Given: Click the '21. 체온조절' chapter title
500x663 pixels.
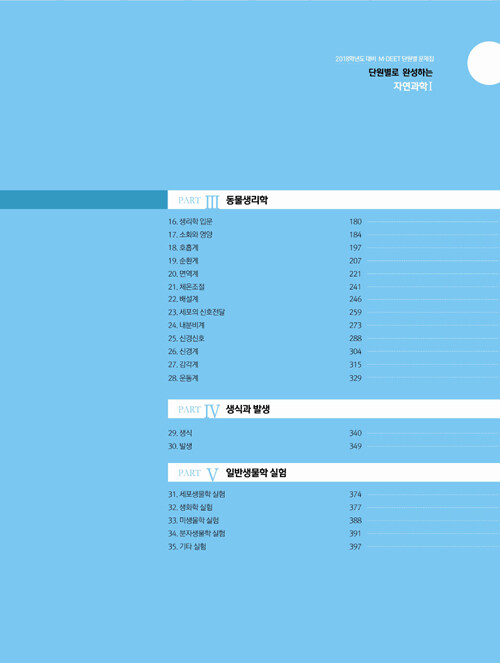Looking at the screenshot, I should point(186,287).
